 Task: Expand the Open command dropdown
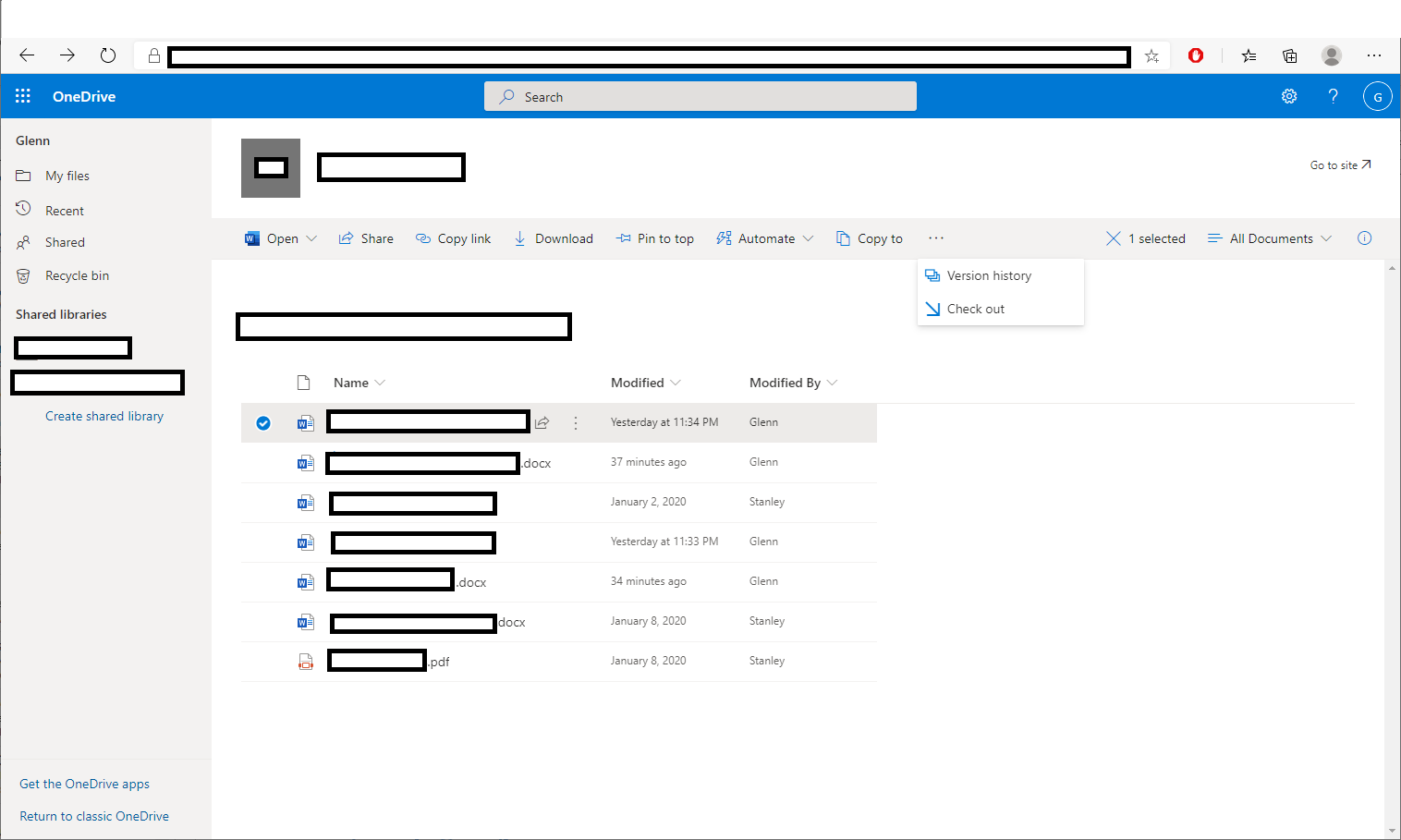(x=313, y=237)
